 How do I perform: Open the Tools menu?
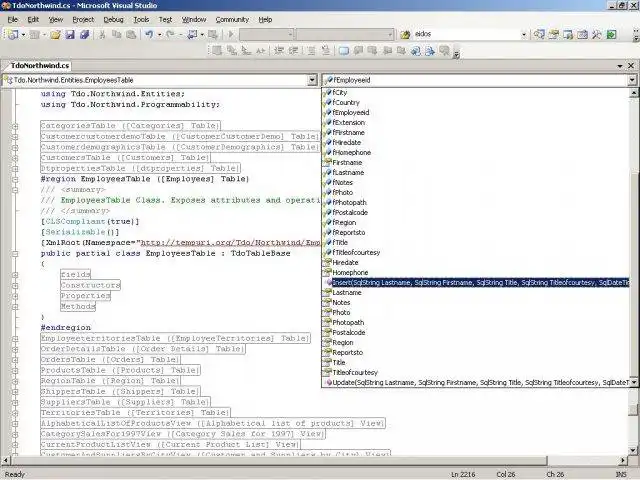click(x=141, y=20)
